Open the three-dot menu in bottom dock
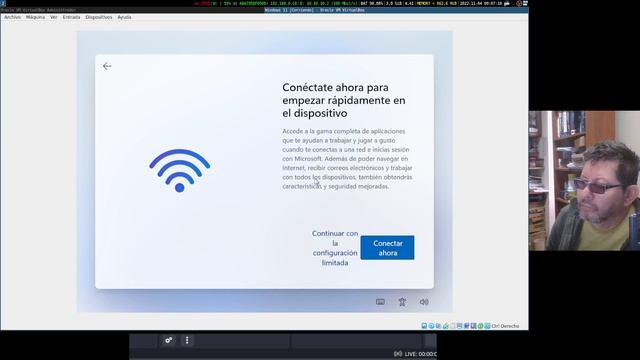Screen dimensions: 640x360 [187, 340]
